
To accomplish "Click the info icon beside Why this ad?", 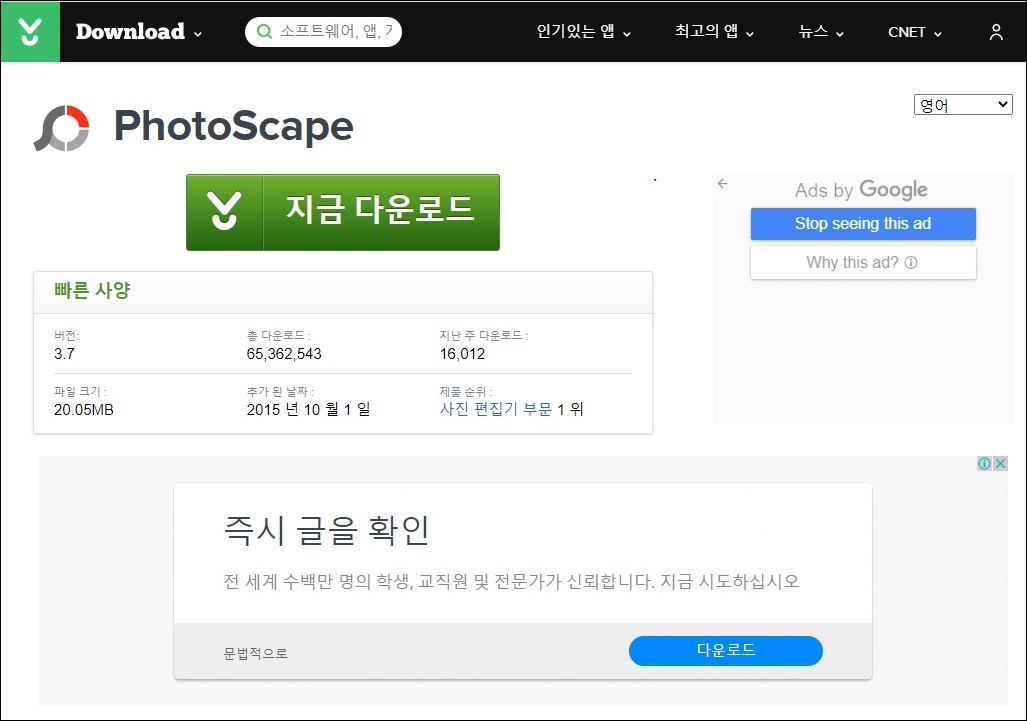I will pyautogui.click(x=911, y=263).
